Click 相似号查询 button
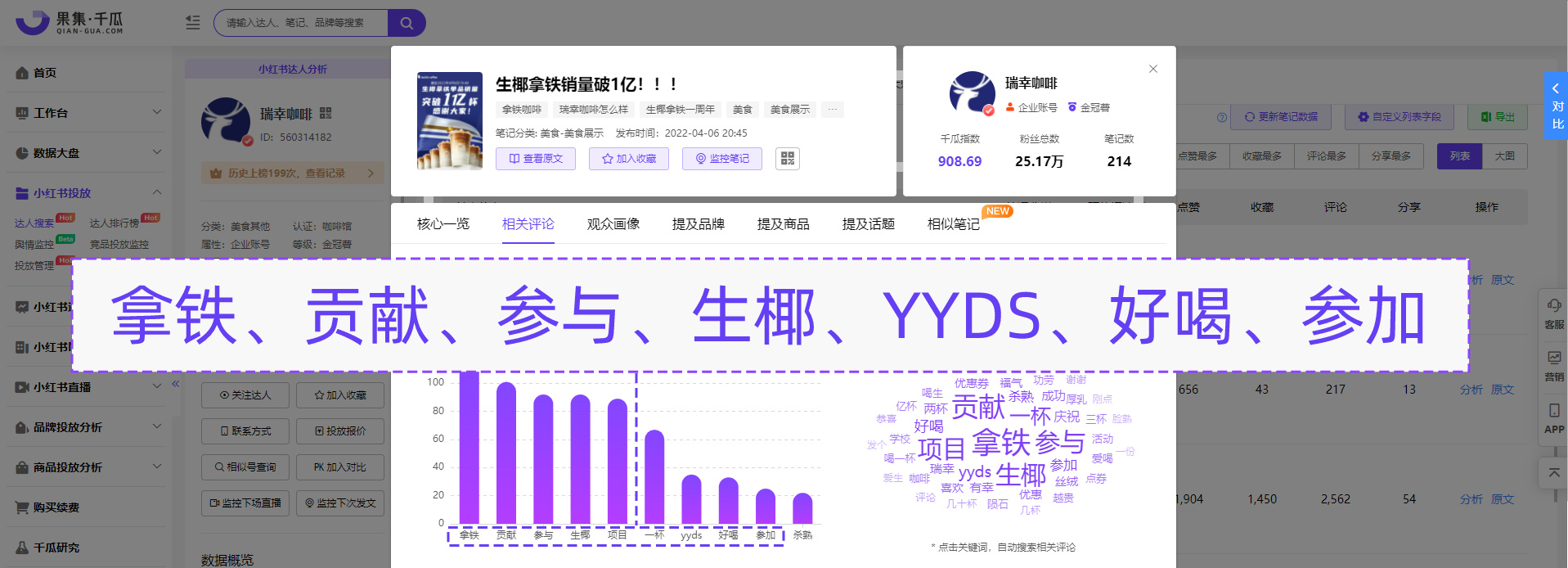The height and width of the screenshot is (568, 1568). click(245, 467)
